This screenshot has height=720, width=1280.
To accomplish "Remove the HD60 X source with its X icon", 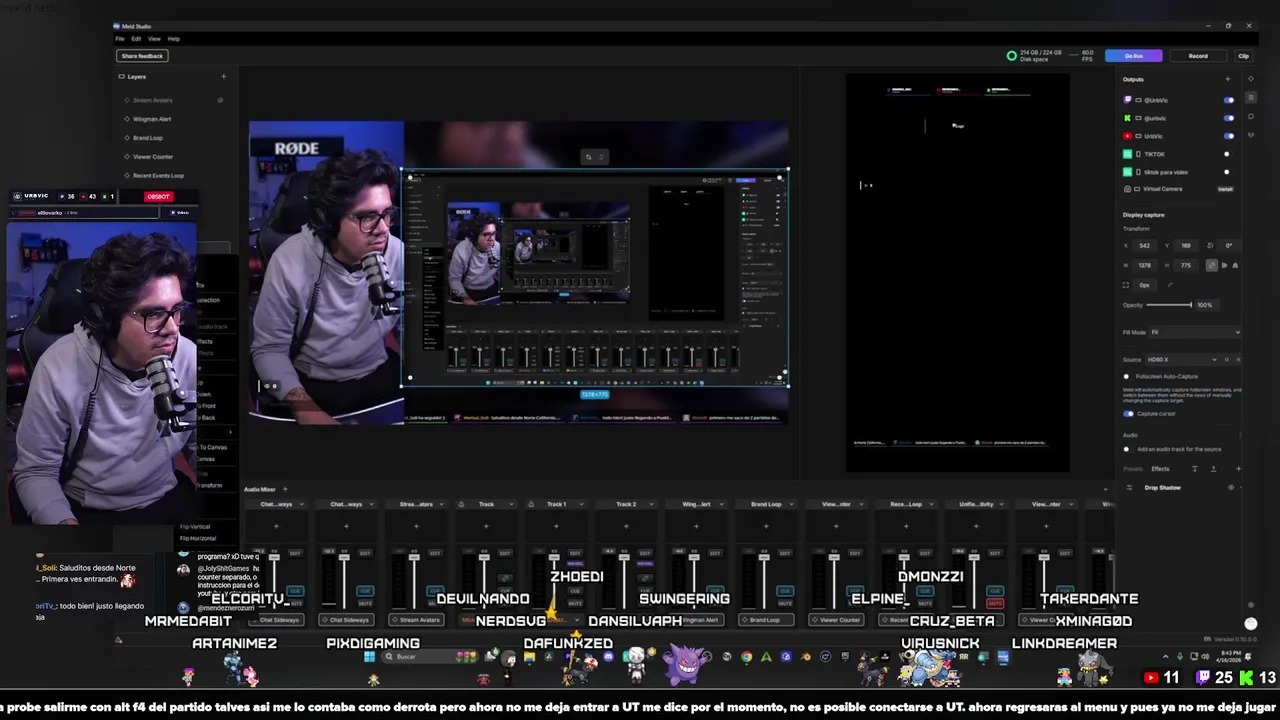I will click(1238, 359).
